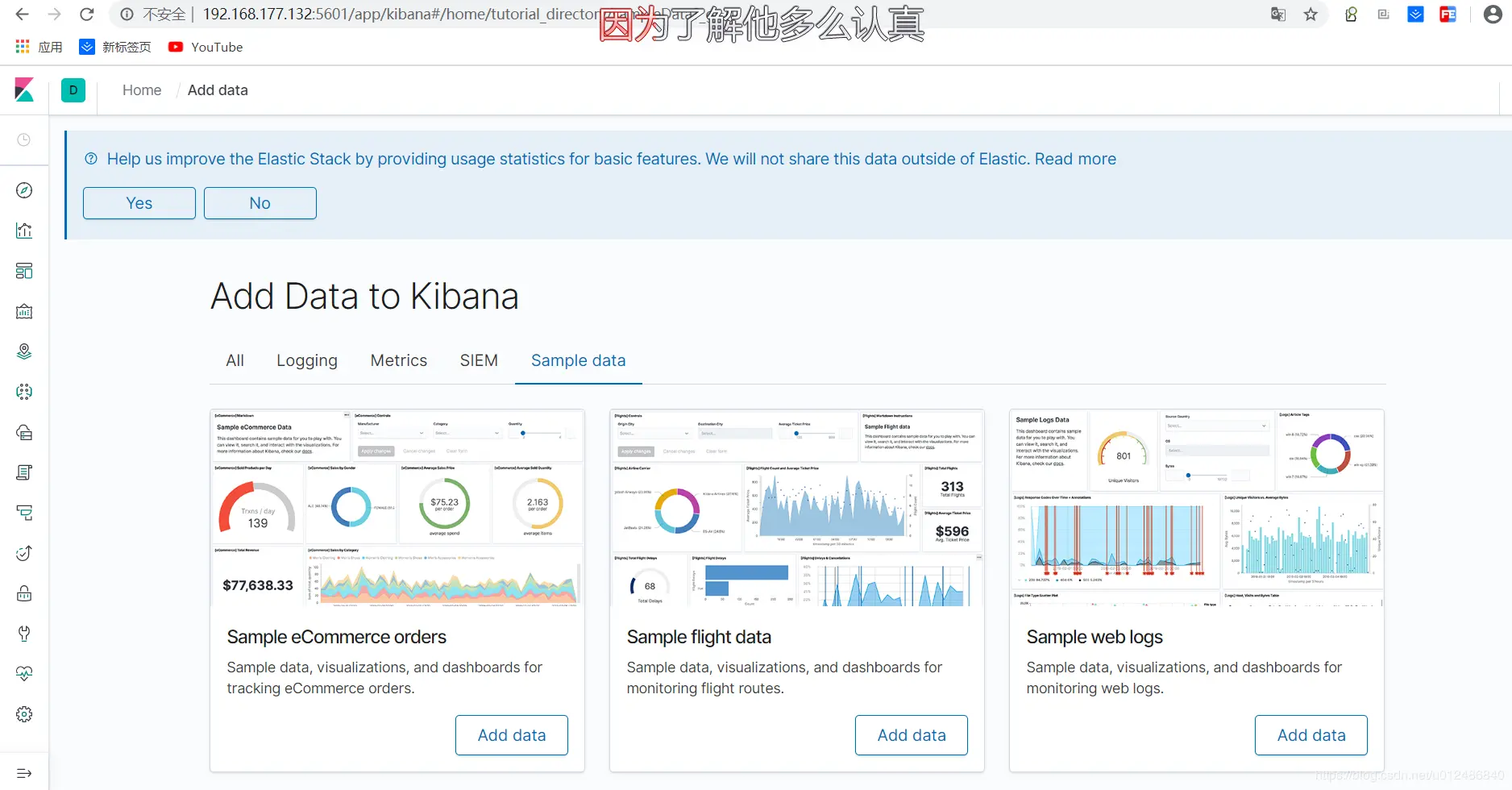Viewport: 1512px width, 790px height.
Task: Add data for Sample web logs
Action: 1311,735
